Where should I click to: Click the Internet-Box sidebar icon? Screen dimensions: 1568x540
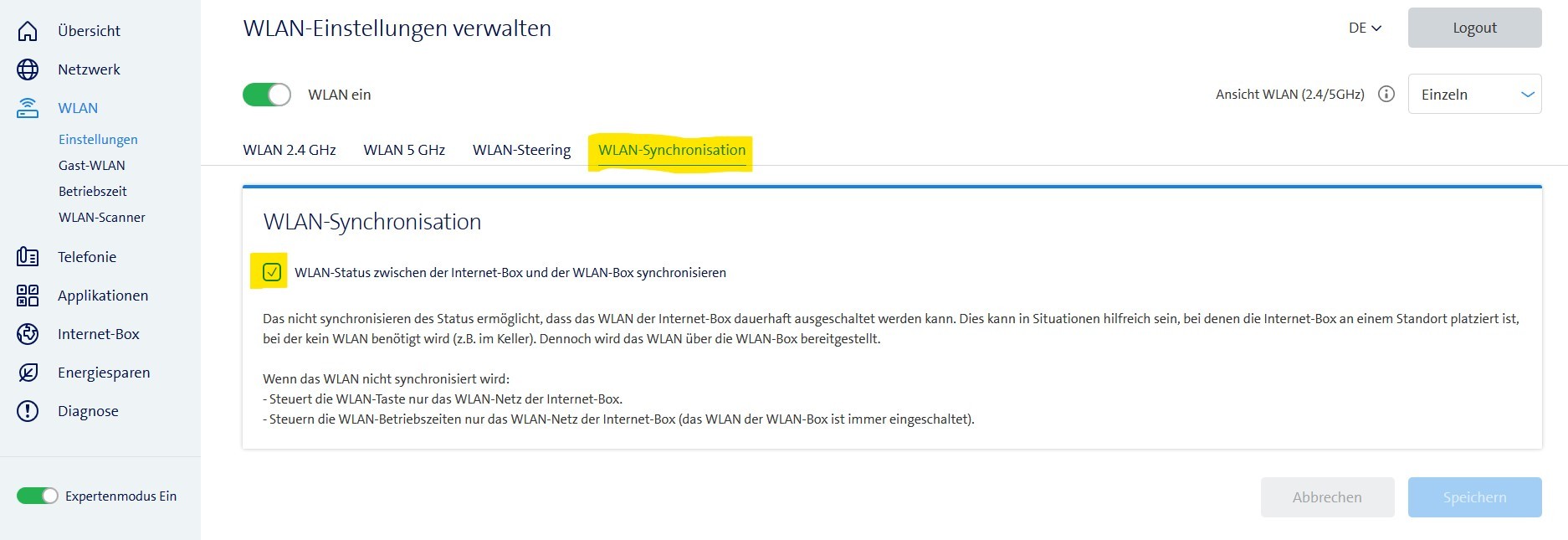click(28, 334)
